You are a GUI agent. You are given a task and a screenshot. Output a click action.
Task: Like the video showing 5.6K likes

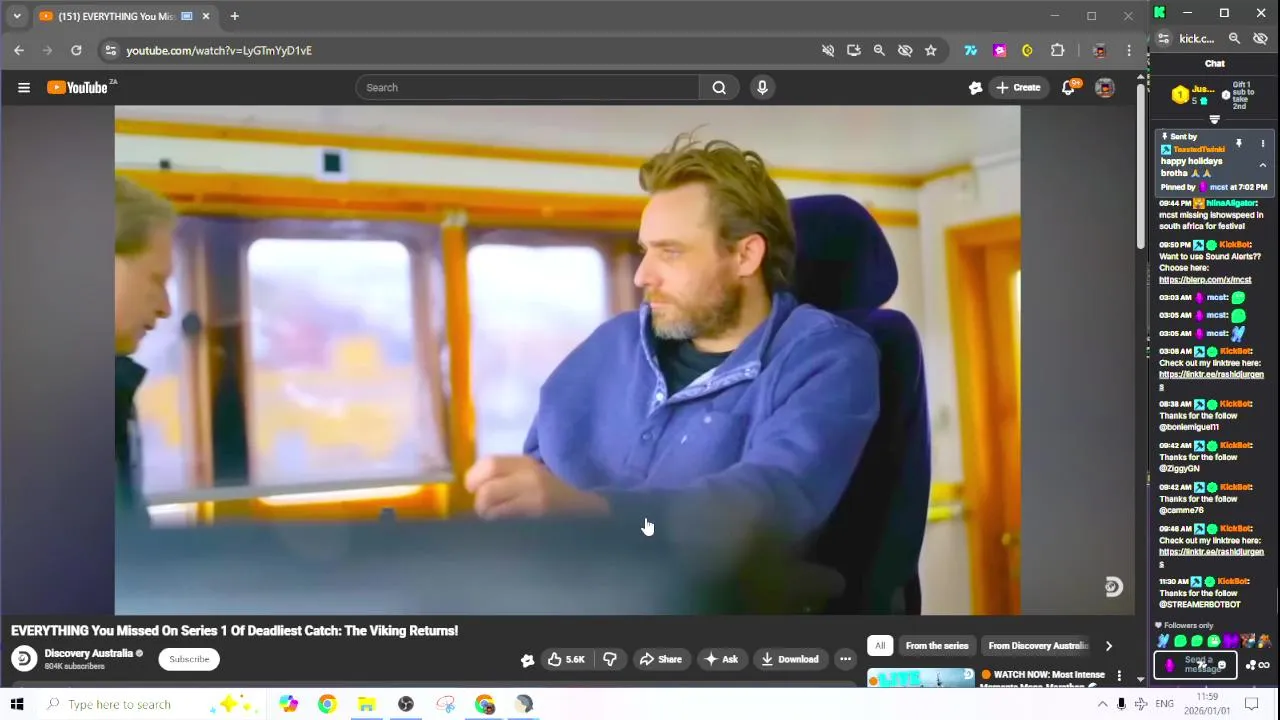[566, 659]
